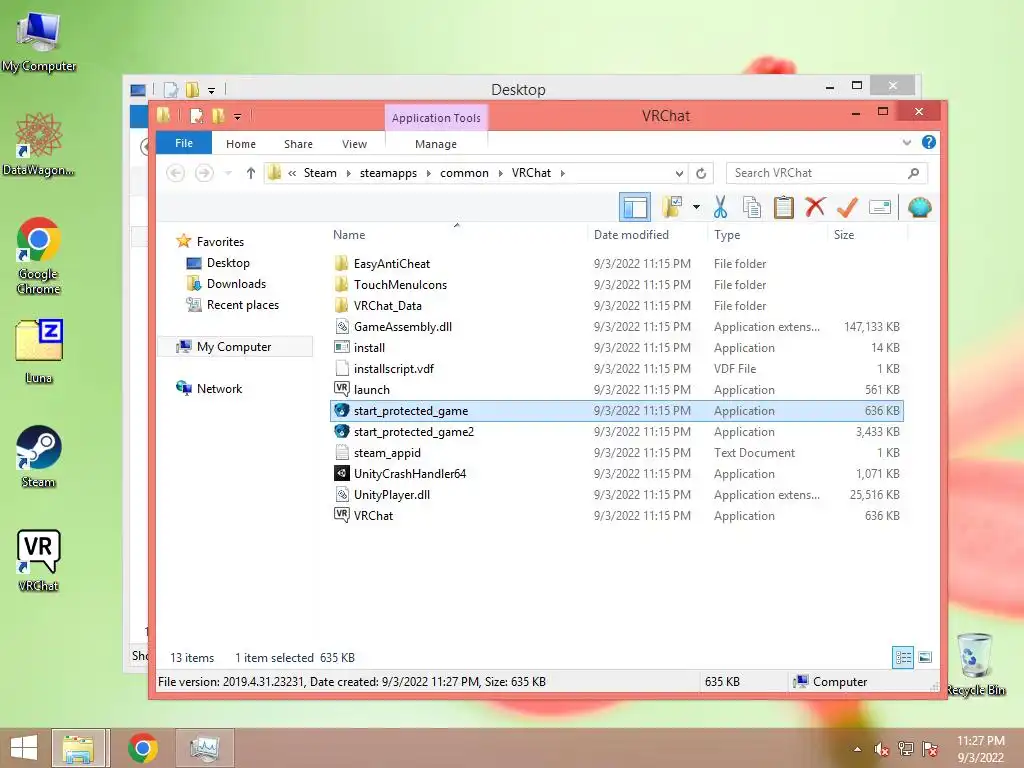The width and height of the screenshot is (1024, 768).
Task: Select the start_protected_game2 file
Action: [x=617, y=432]
